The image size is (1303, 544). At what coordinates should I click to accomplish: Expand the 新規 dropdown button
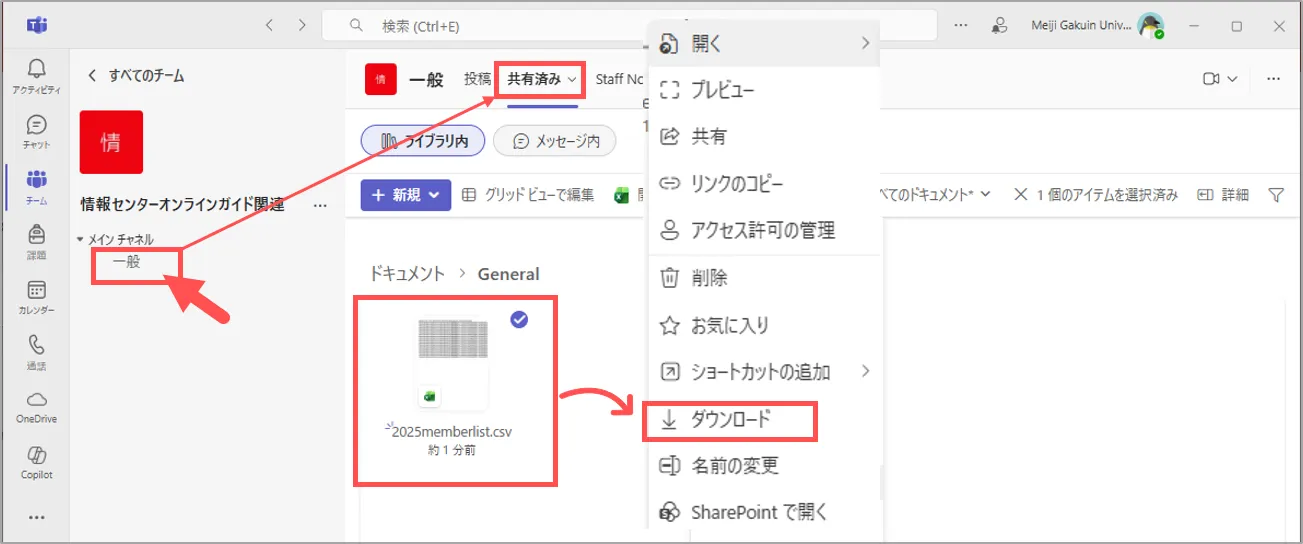tap(405, 195)
